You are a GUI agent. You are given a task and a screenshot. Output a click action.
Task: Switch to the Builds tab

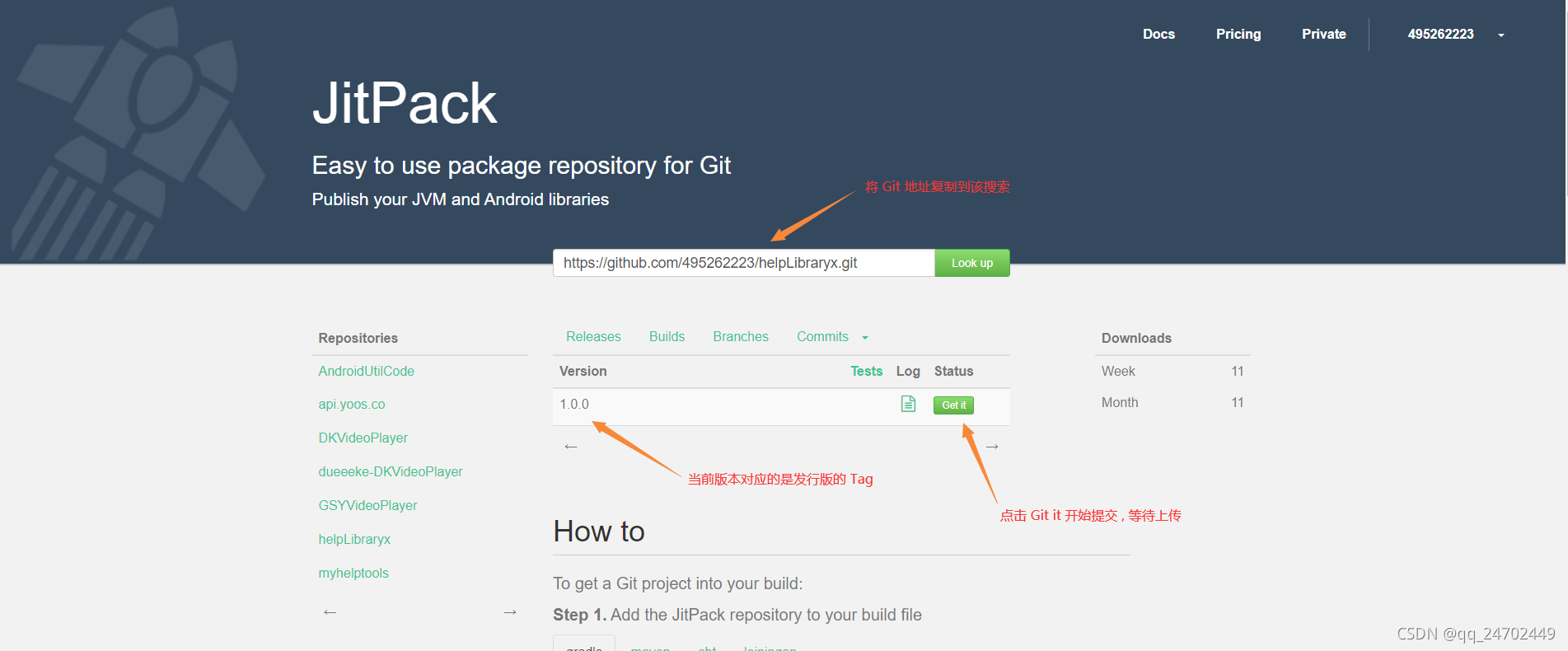pyautogui.click(x=667, y=336)
